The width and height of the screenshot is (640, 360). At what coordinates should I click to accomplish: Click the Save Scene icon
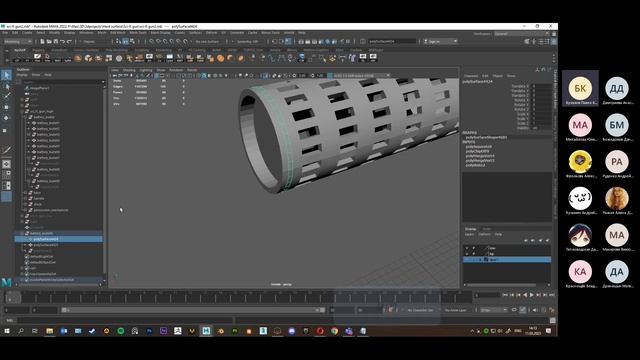coord(56,41)
